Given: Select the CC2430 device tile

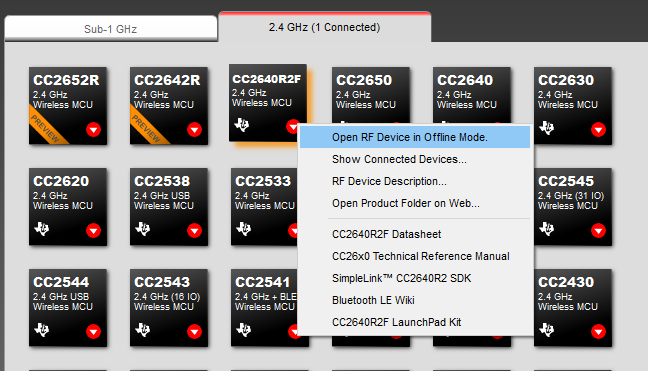Looking at the screenshot, I should point(573,308).
